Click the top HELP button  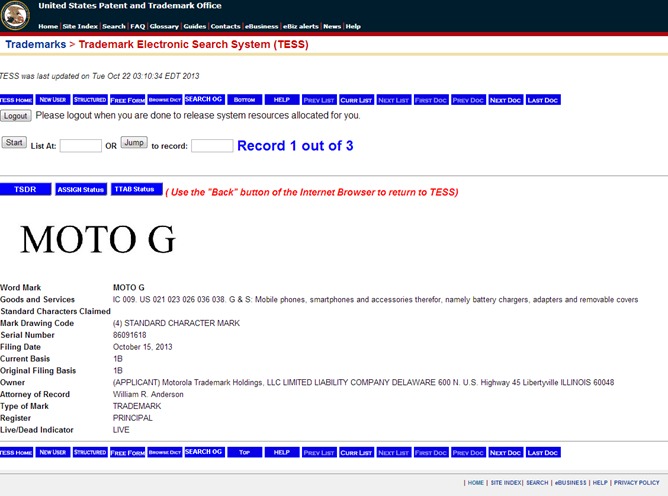pyautogui.click(x=282, y=100)
